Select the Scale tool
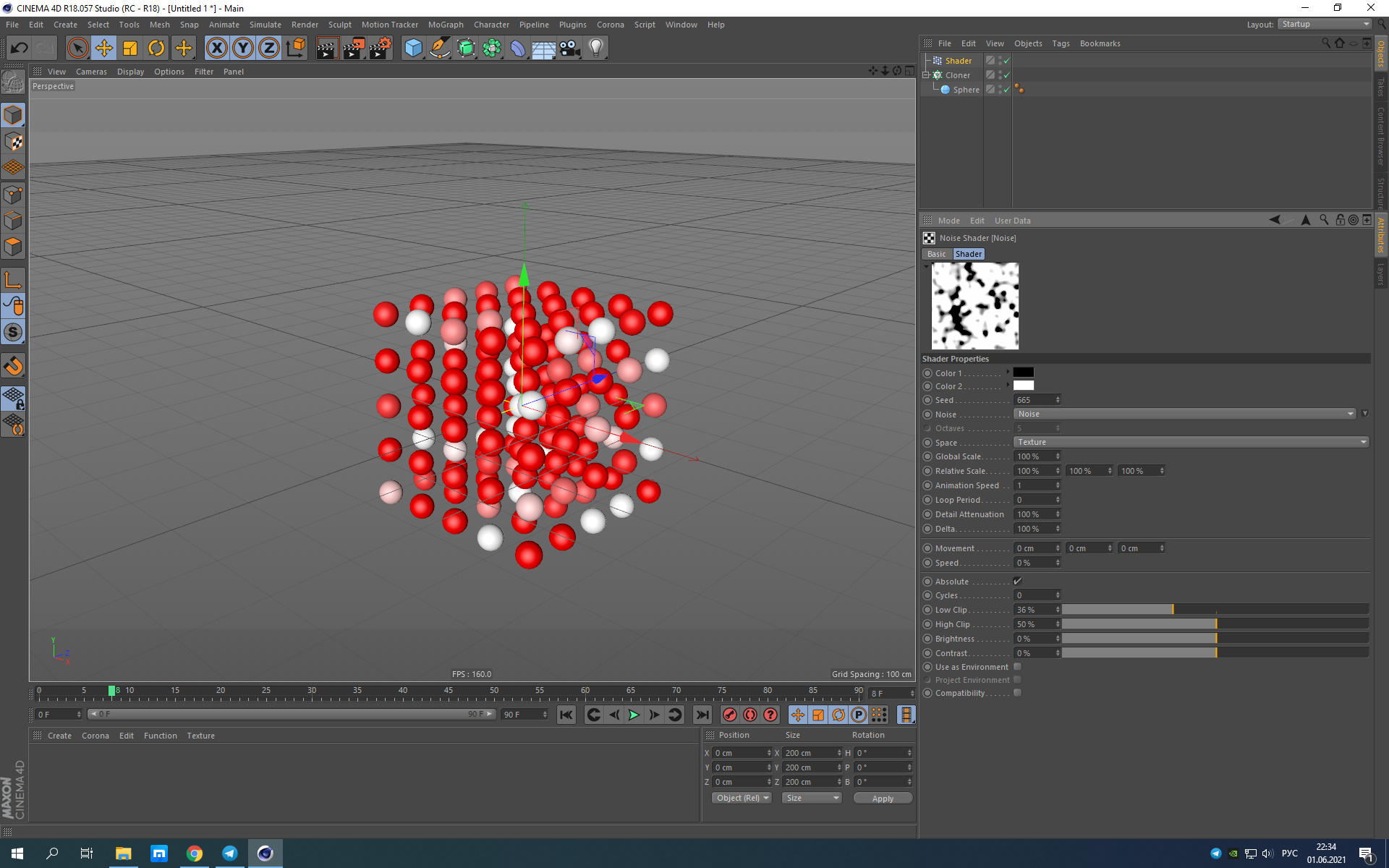This screenshot has width=1389, height=868. [x=130, y=48]
